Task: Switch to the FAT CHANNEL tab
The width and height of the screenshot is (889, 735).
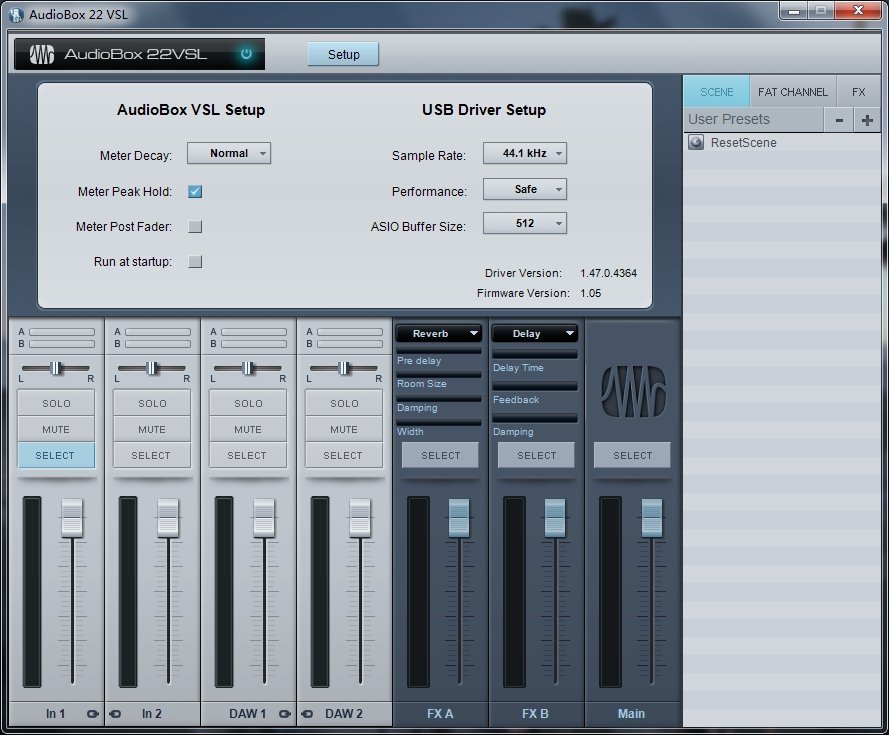Action: [x=793, y=92]
